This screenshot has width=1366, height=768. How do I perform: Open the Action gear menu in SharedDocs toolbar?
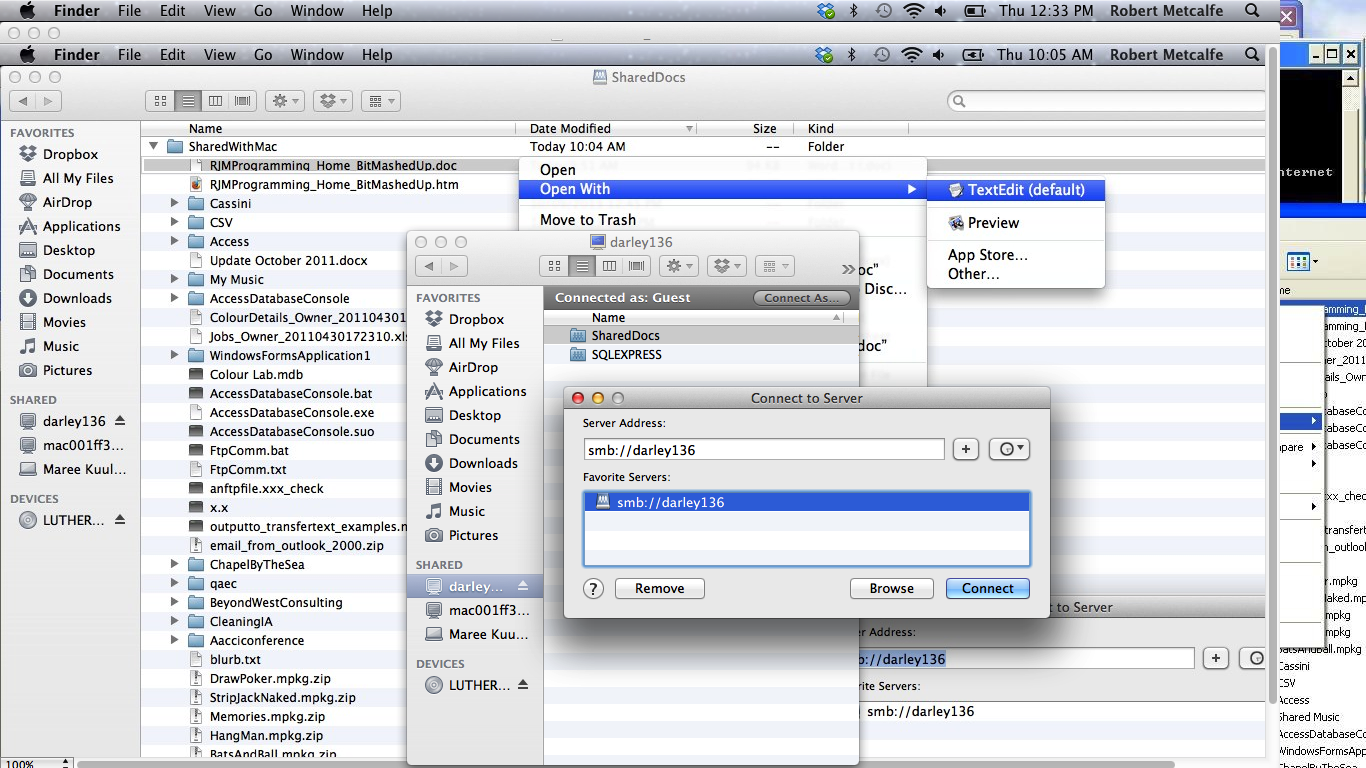(286, 101)
